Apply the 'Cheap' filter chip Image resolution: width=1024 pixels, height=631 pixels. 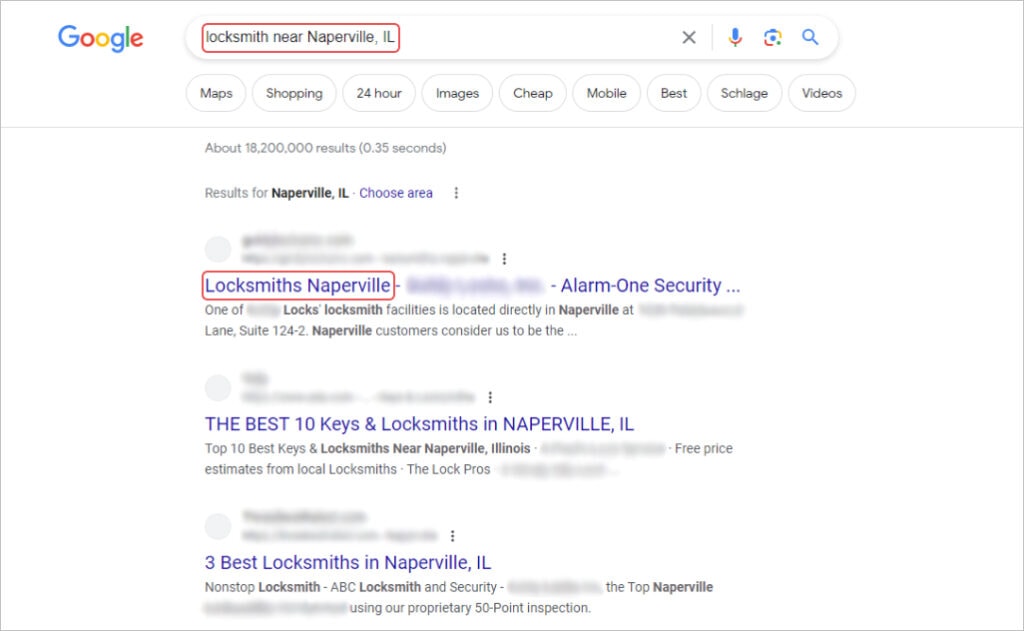(532, 93)
